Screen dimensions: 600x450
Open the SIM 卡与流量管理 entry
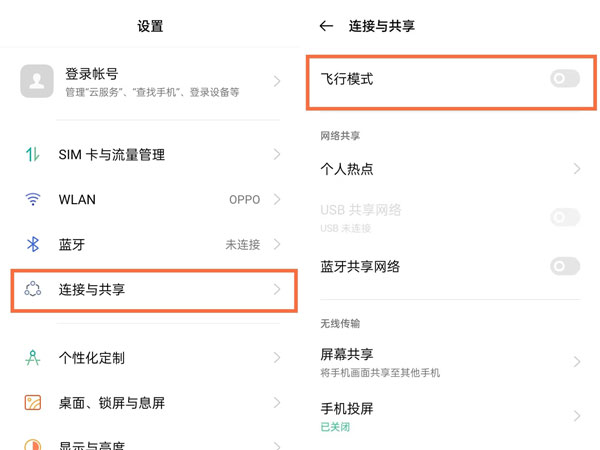coord(111,155)
